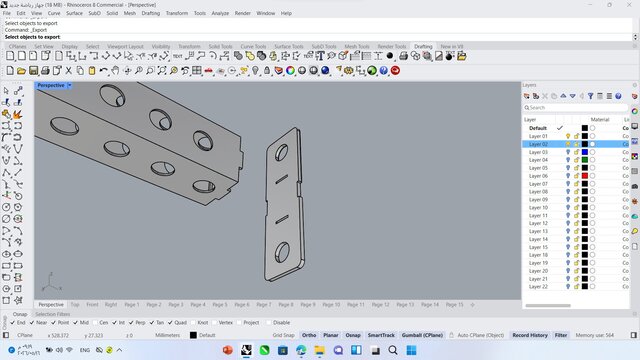Click the light bulb Hide objects icon

tap(256, 71)
